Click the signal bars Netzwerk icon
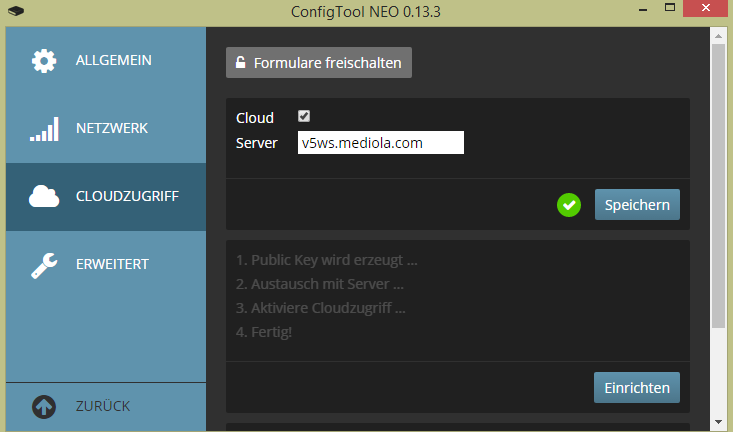 [x=44, y=129]
